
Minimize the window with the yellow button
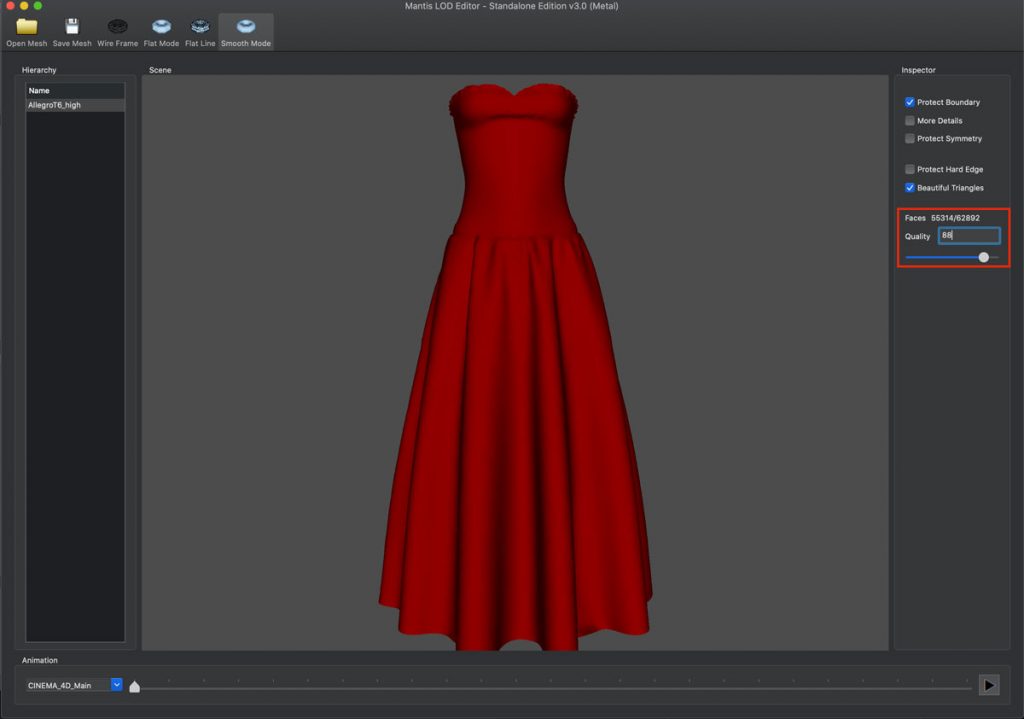pos(24,6)
